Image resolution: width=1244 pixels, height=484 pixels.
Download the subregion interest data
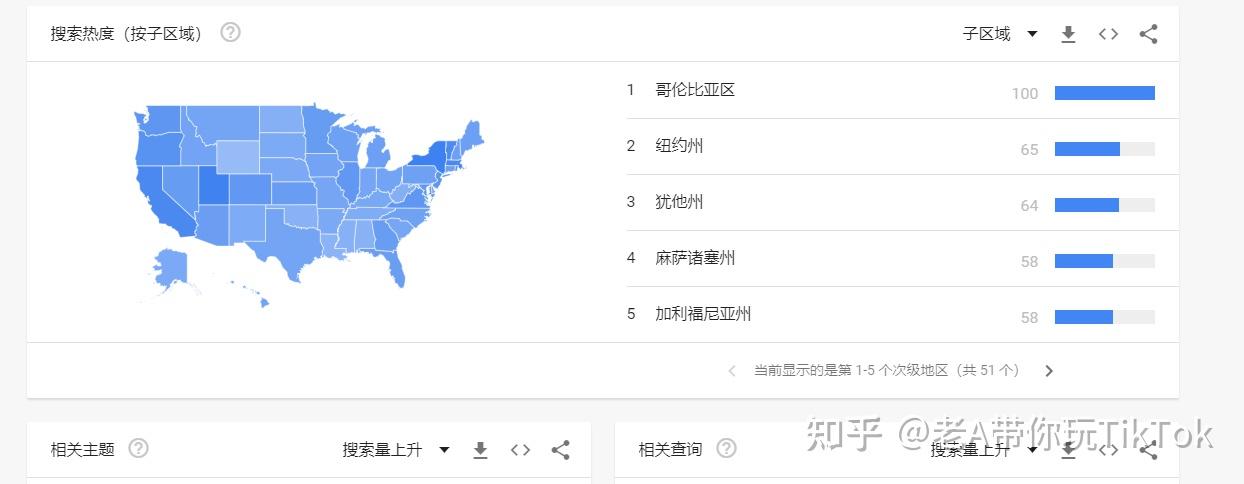1068,34
